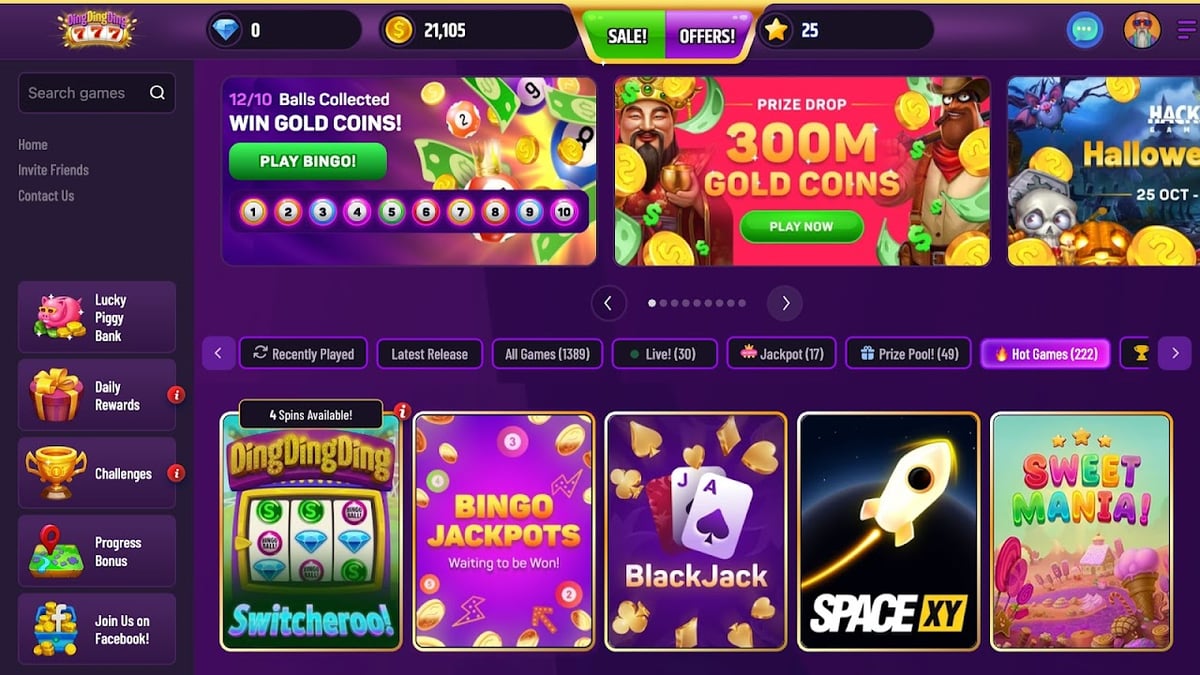
Task: Click the PLAY BINGO! button
Action: (307, 161)
